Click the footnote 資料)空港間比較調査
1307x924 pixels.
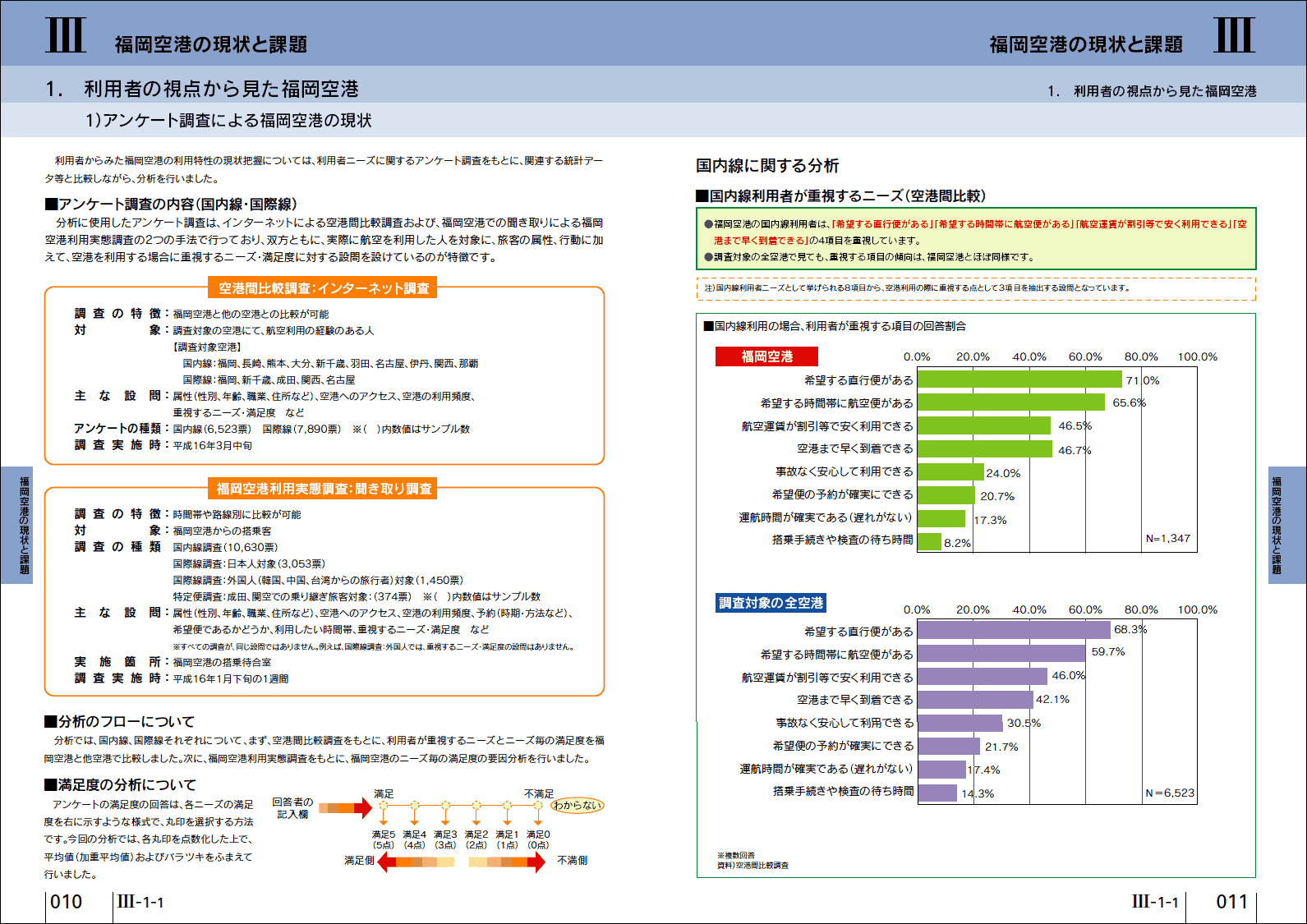tap(752, 866)
